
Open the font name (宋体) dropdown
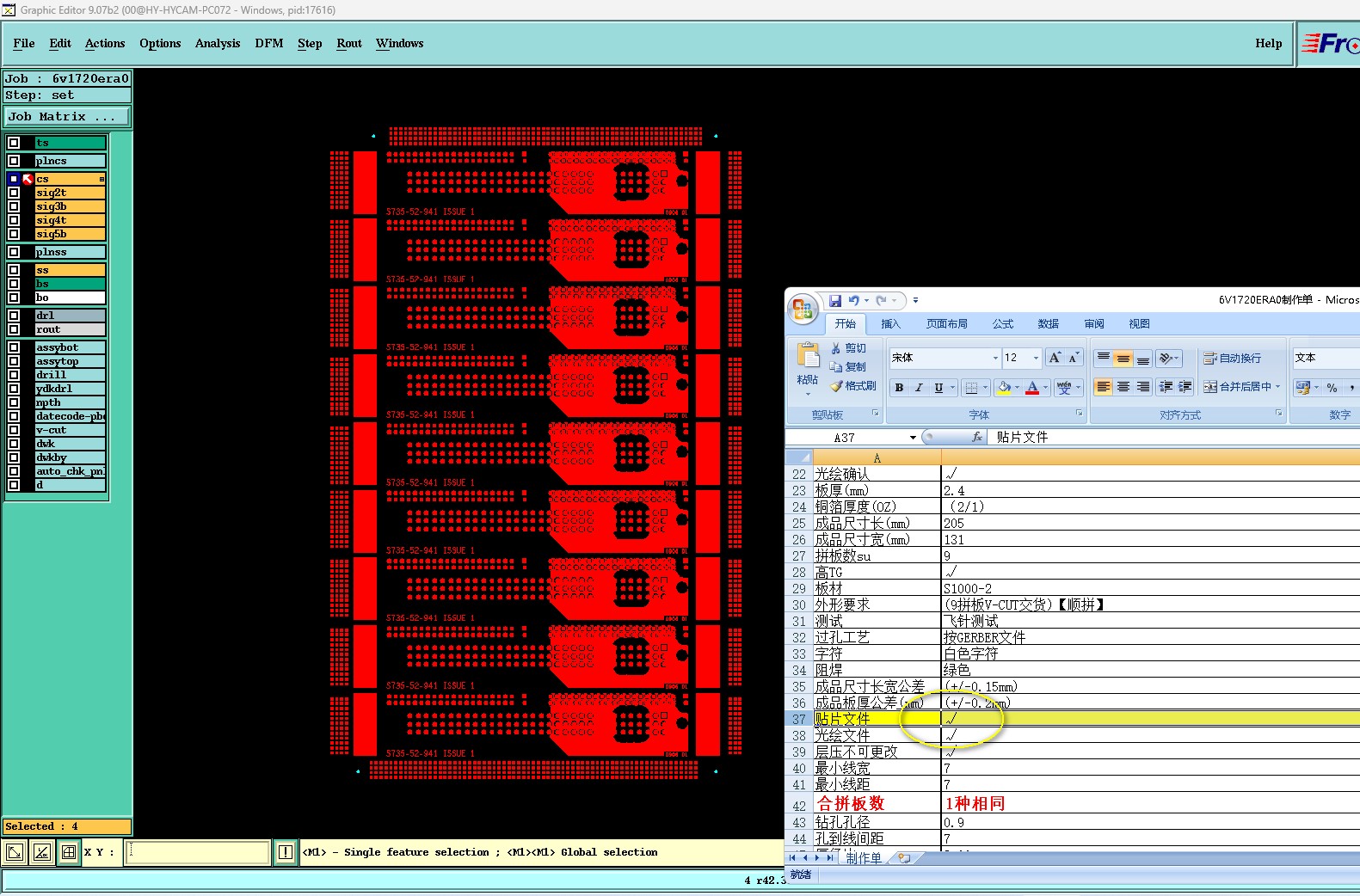995,358
